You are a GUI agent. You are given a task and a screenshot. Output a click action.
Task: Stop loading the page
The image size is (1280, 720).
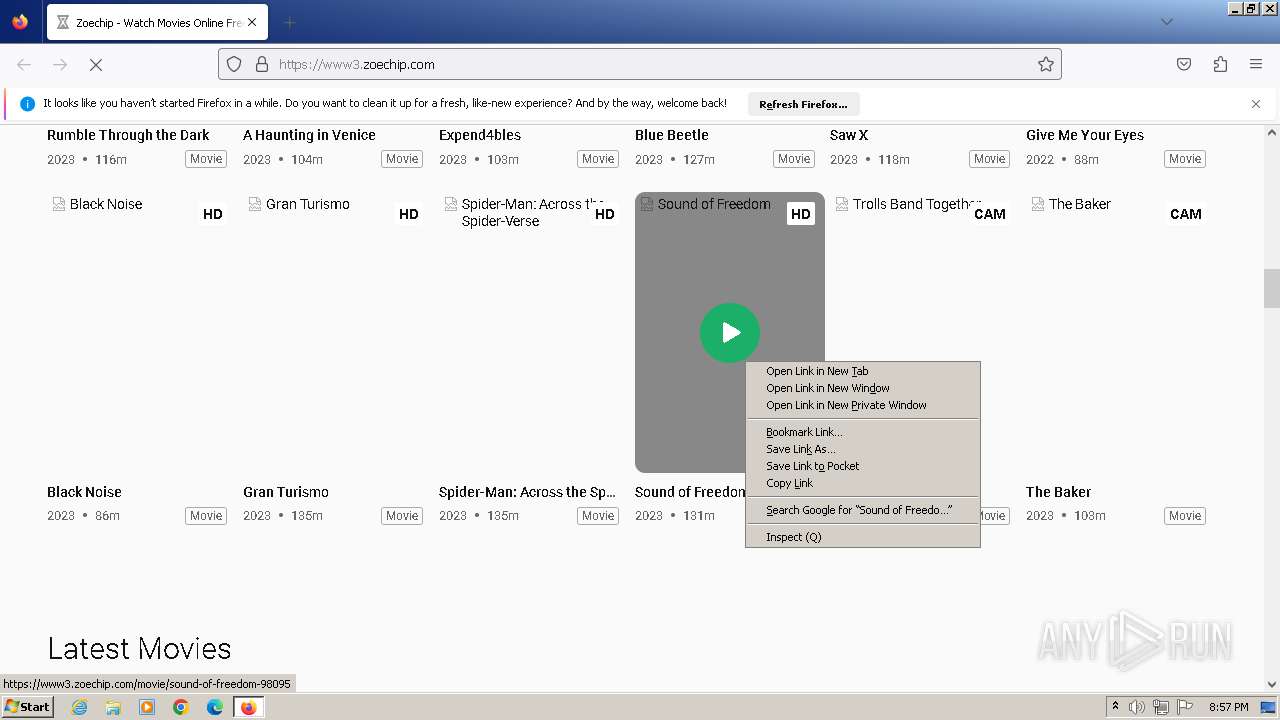pyautogui.click(x=96, y=64)
